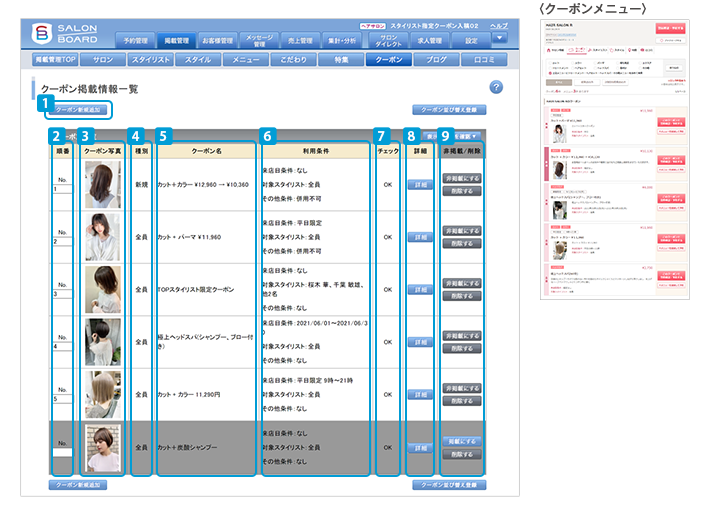Open the 予約管理 tab
This screenshot has height=524, width=710.
(x=135, y=40)
